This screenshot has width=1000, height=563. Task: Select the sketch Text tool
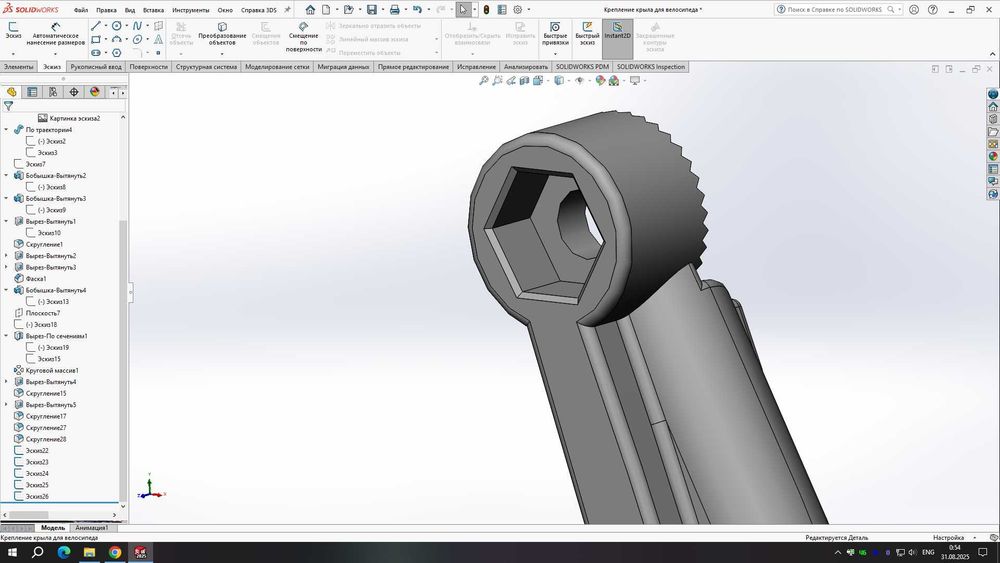click(158, 39)
